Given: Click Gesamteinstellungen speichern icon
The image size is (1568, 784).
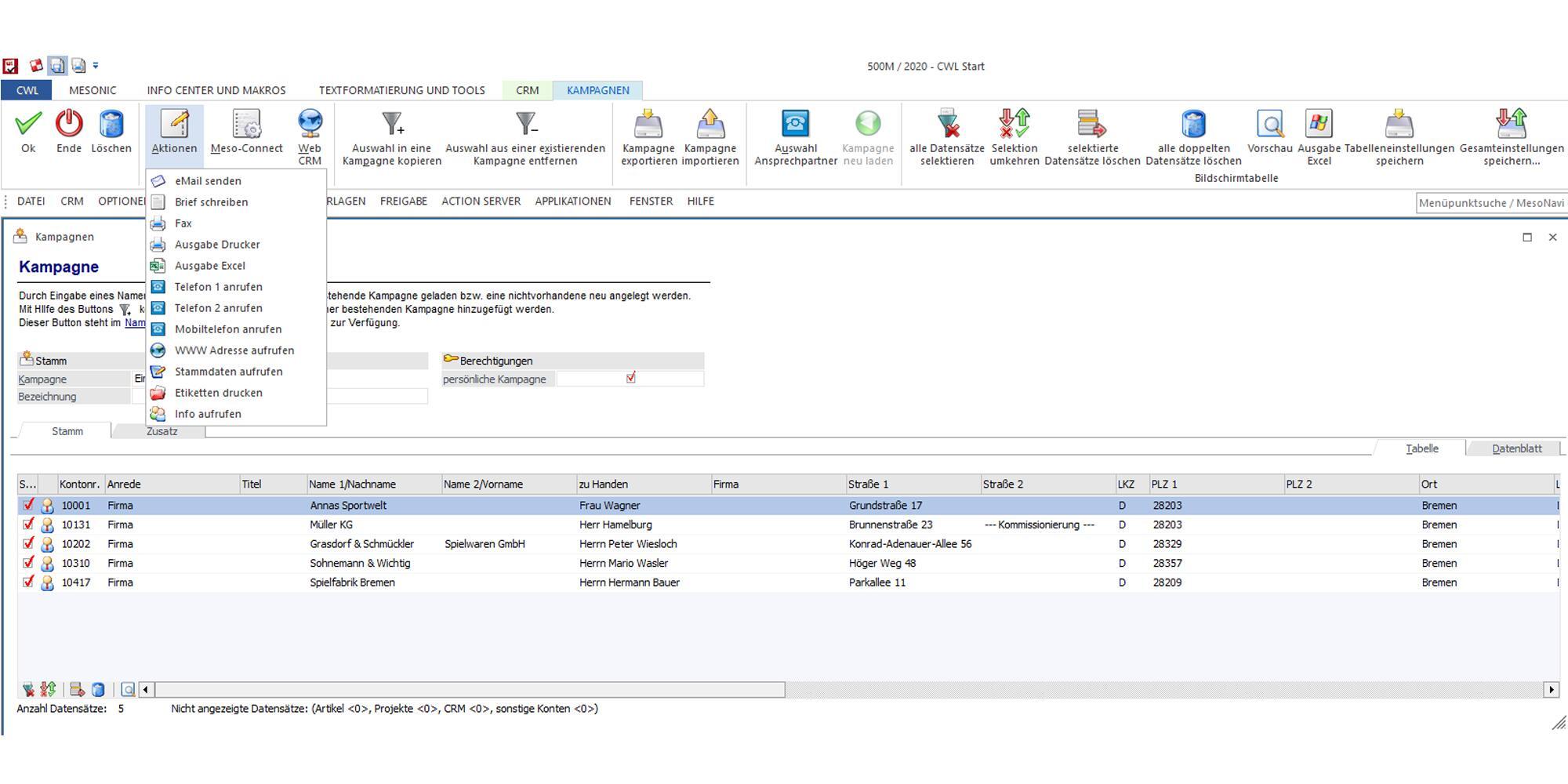Looking at the screenshot, I should click(x=1512, y=124).
